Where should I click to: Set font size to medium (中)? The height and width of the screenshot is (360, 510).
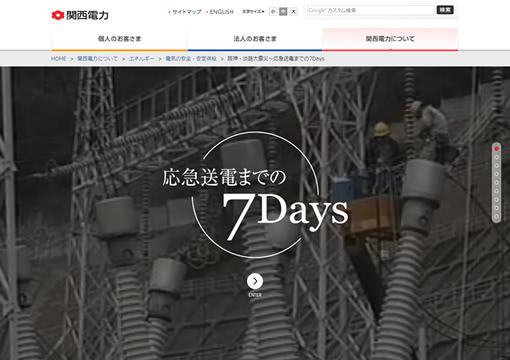click(283, 12)
